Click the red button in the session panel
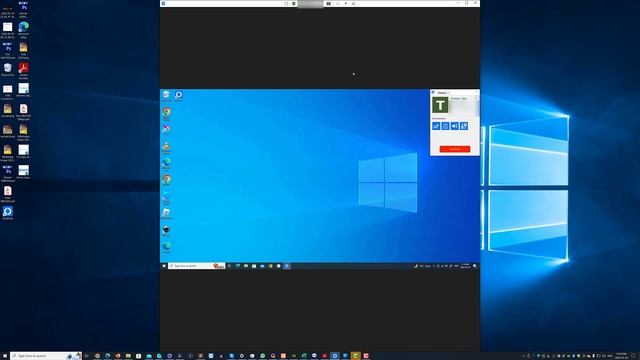This screenshot has height=360, width=640. pos(455,149)
